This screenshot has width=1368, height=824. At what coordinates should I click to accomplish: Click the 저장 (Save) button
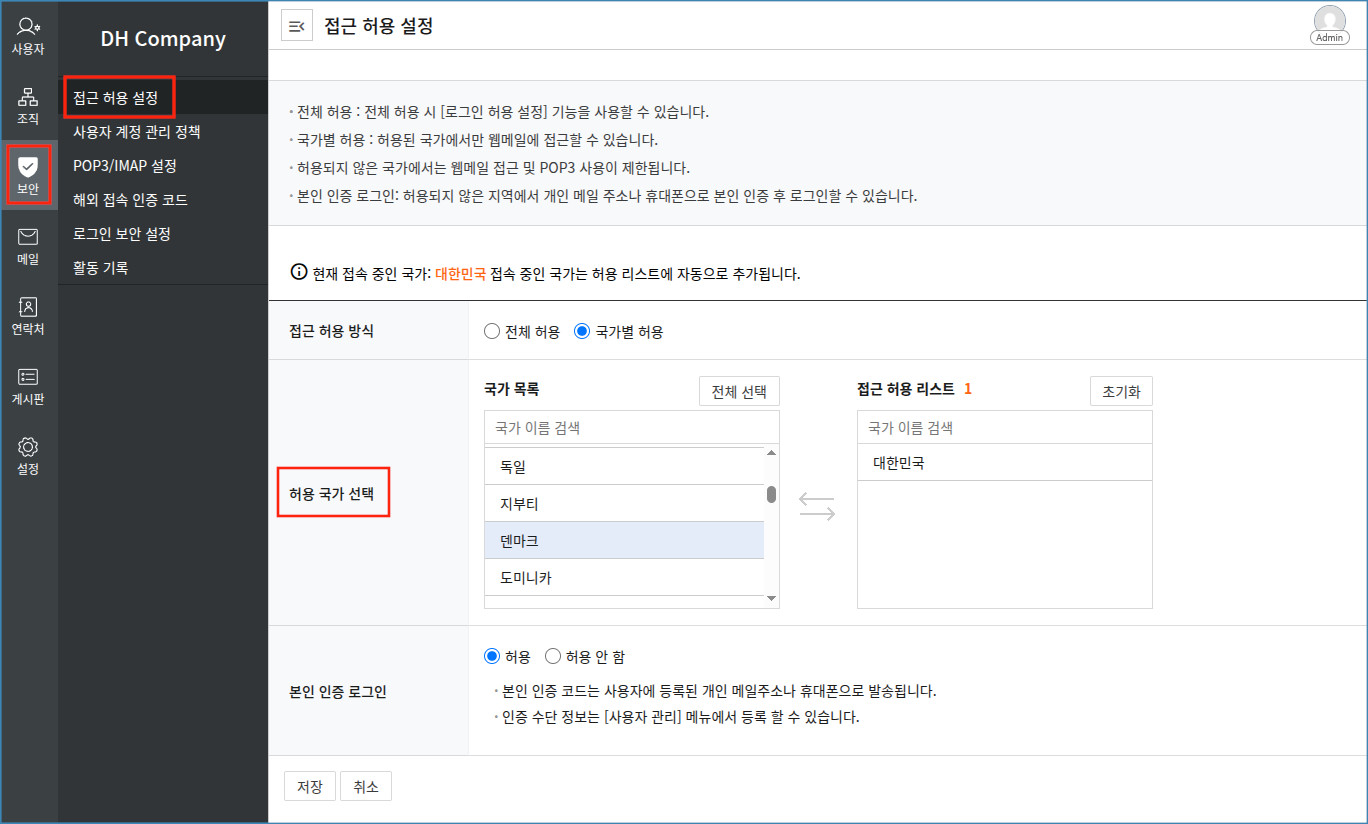click(309, 787)
